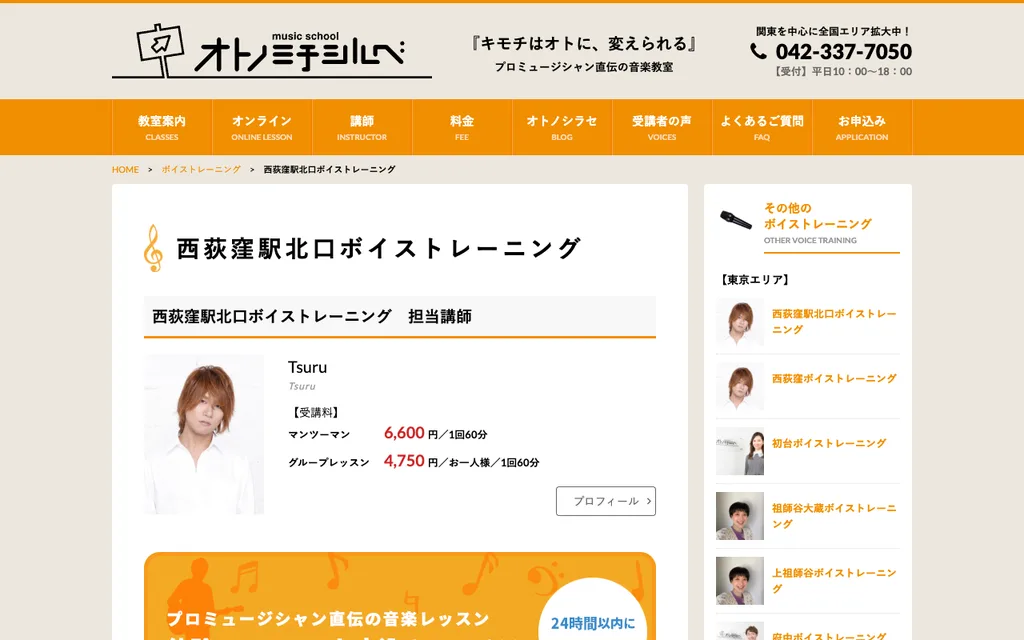Click the 【東京エリア】 area label
The width and height of the screenshot is (1024, 640).
(x=755, y=280)
